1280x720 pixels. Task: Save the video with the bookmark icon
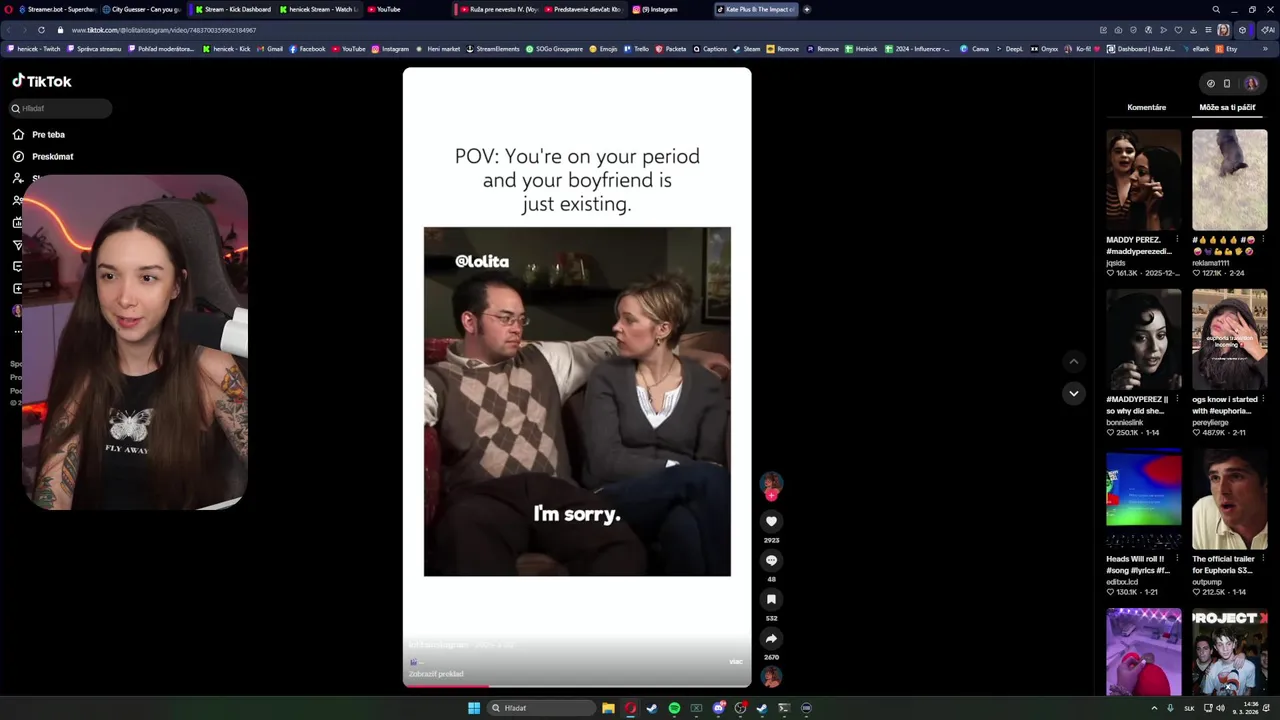point(771,599)
